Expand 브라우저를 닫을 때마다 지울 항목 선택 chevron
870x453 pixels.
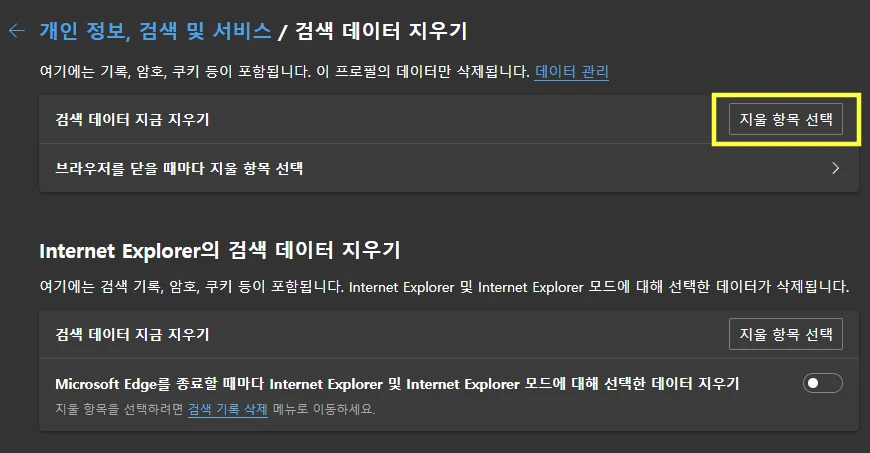point(835,168)
